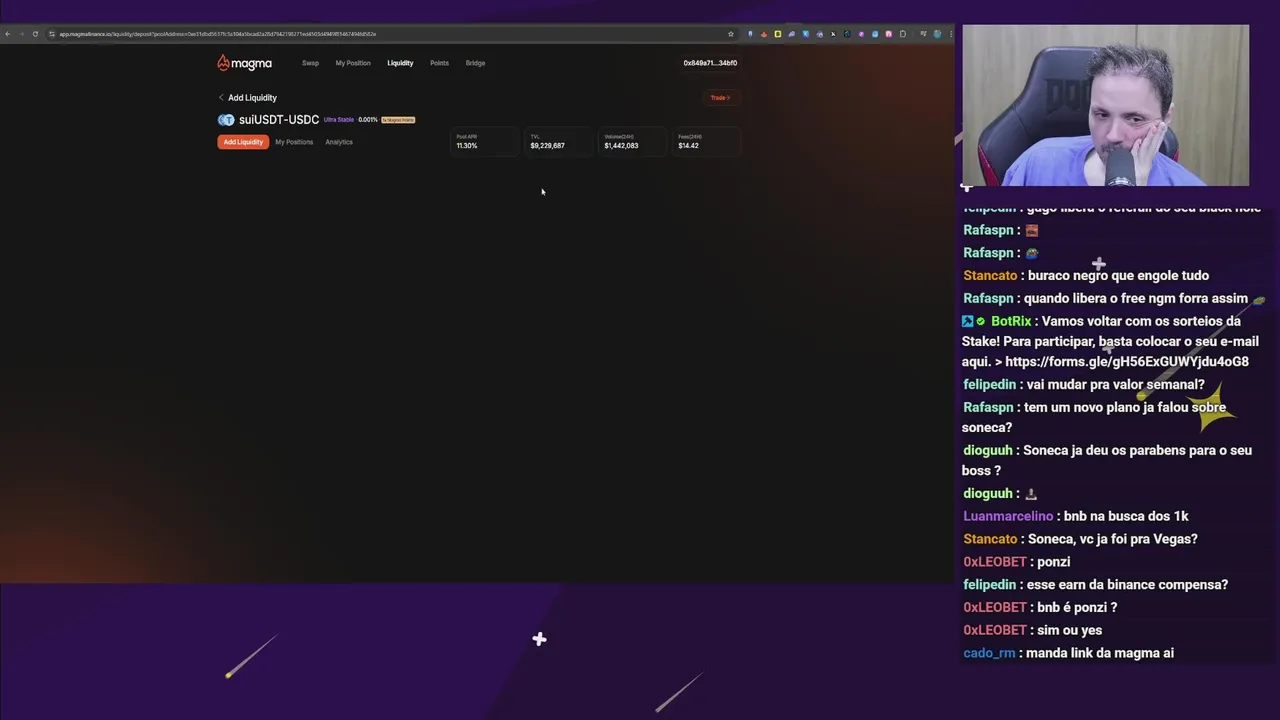Screen dimensions: 1280x720
Task: Open the browser three-dot menu
Action: (x=951, y=34)
